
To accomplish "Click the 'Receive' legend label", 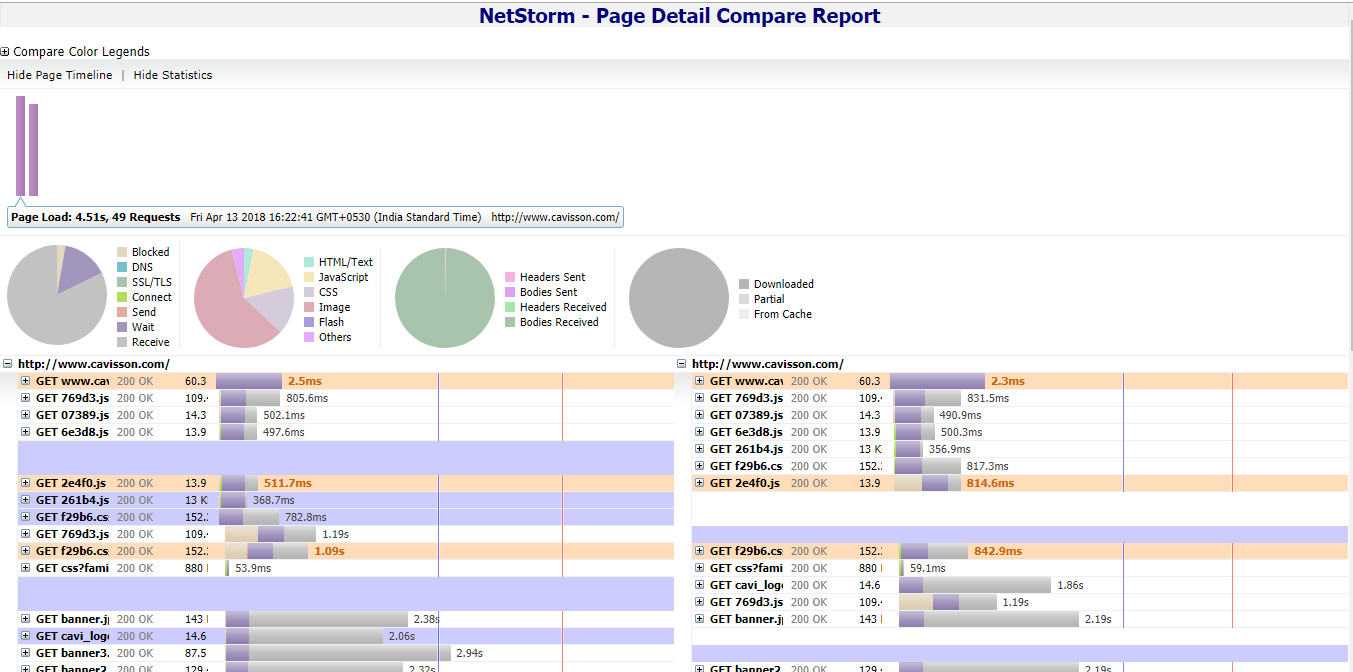I will pos(151,342).
